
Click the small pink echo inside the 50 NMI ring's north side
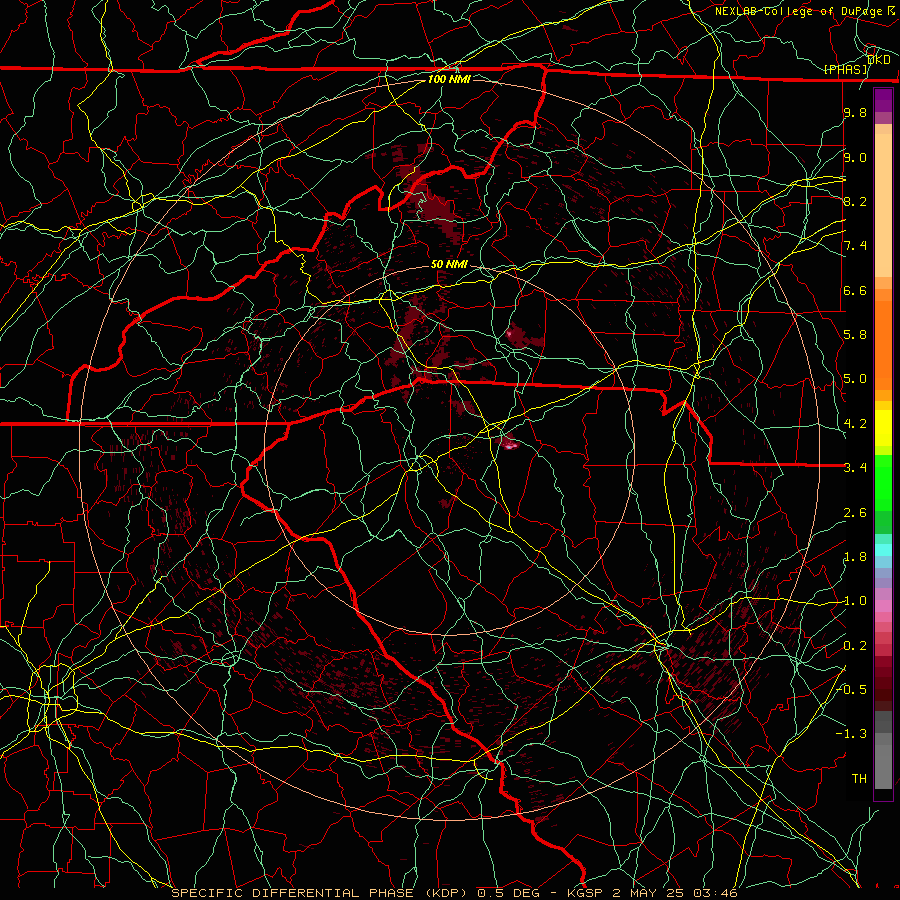tap(509, 332)
